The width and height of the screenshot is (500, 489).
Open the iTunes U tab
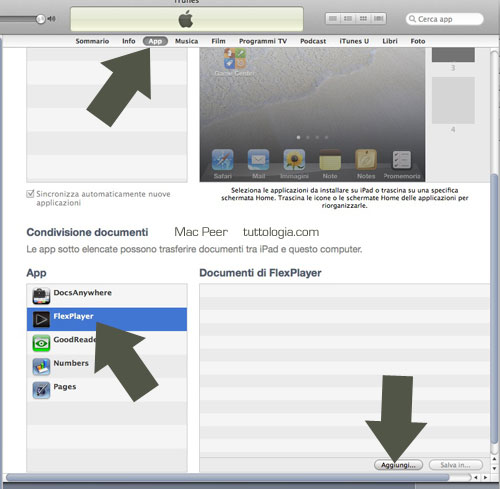(354, 41)
